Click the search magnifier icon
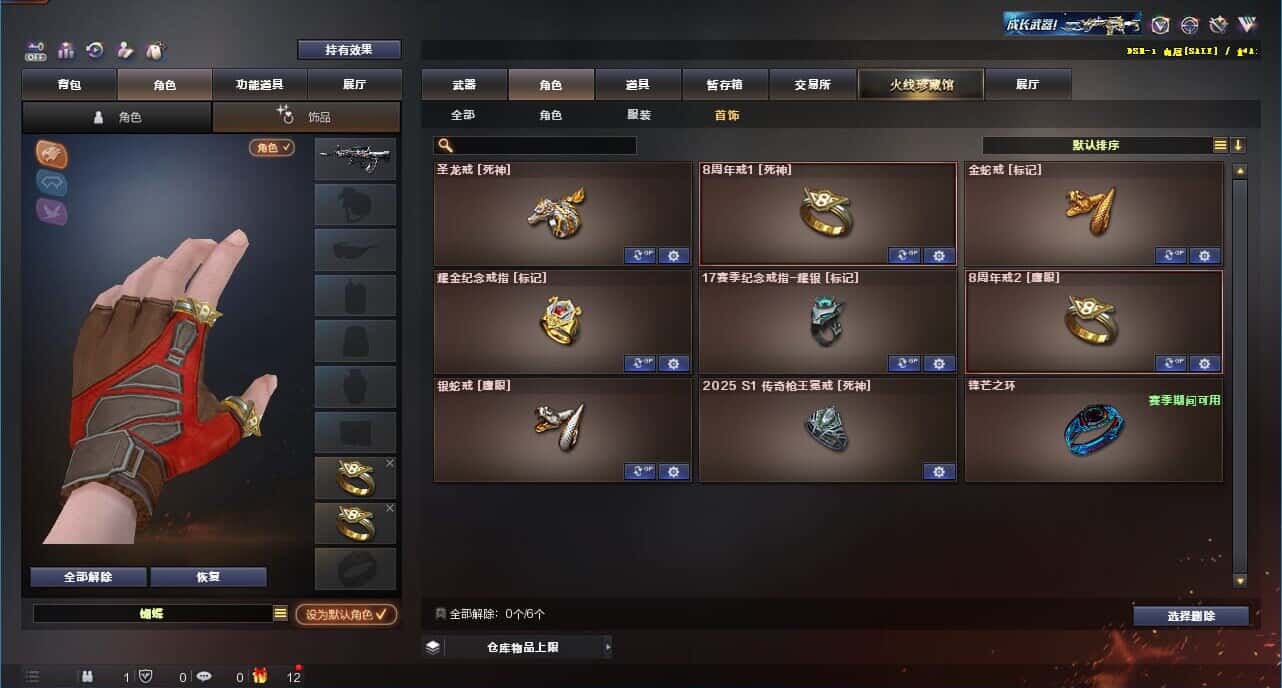 [x=445, y=146]
